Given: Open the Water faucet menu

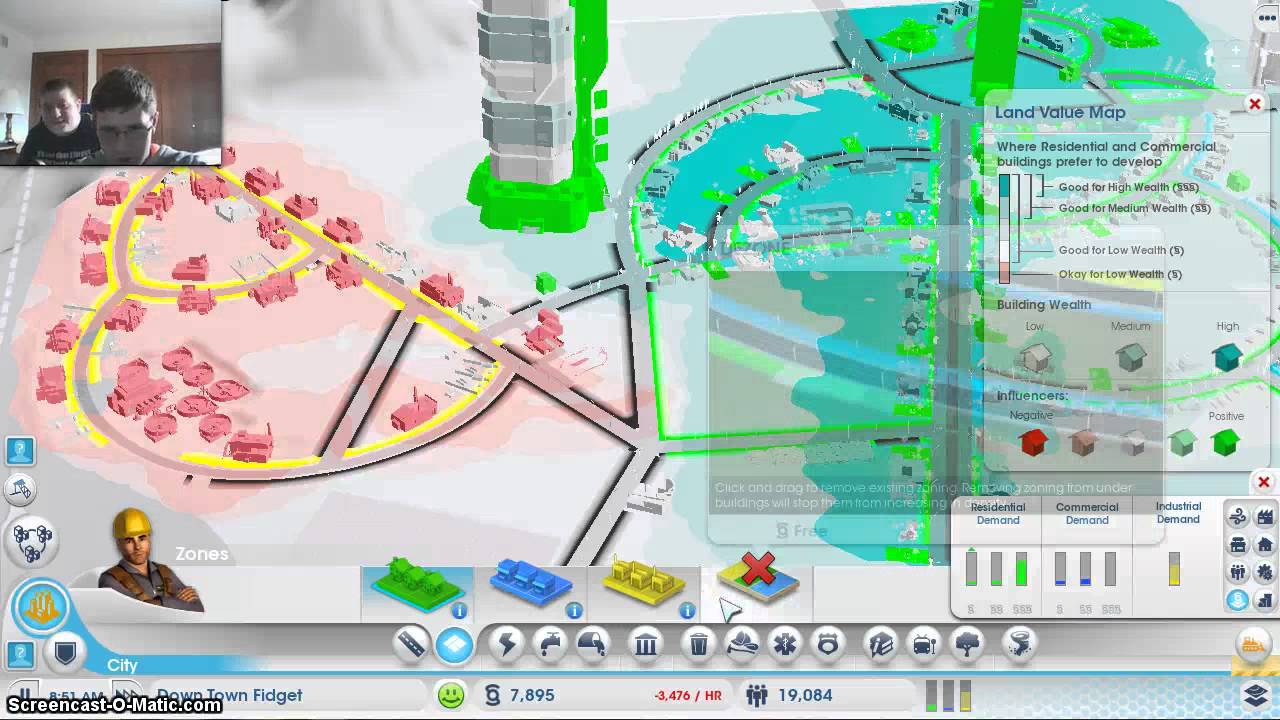Looking at the screenshot, I should tap(549, 645).
